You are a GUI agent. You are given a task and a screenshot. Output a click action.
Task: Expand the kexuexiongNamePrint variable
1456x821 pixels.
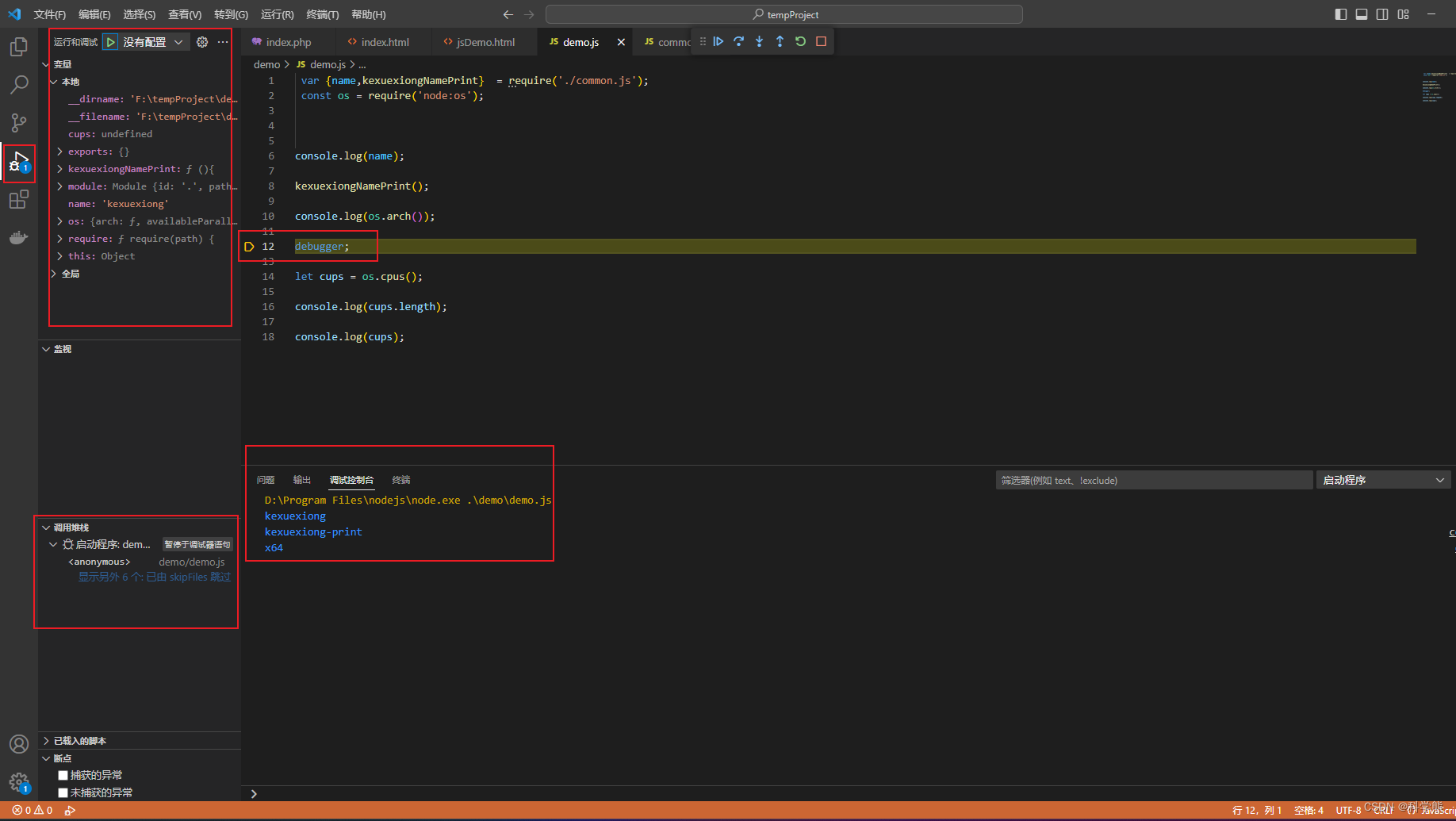59,169
